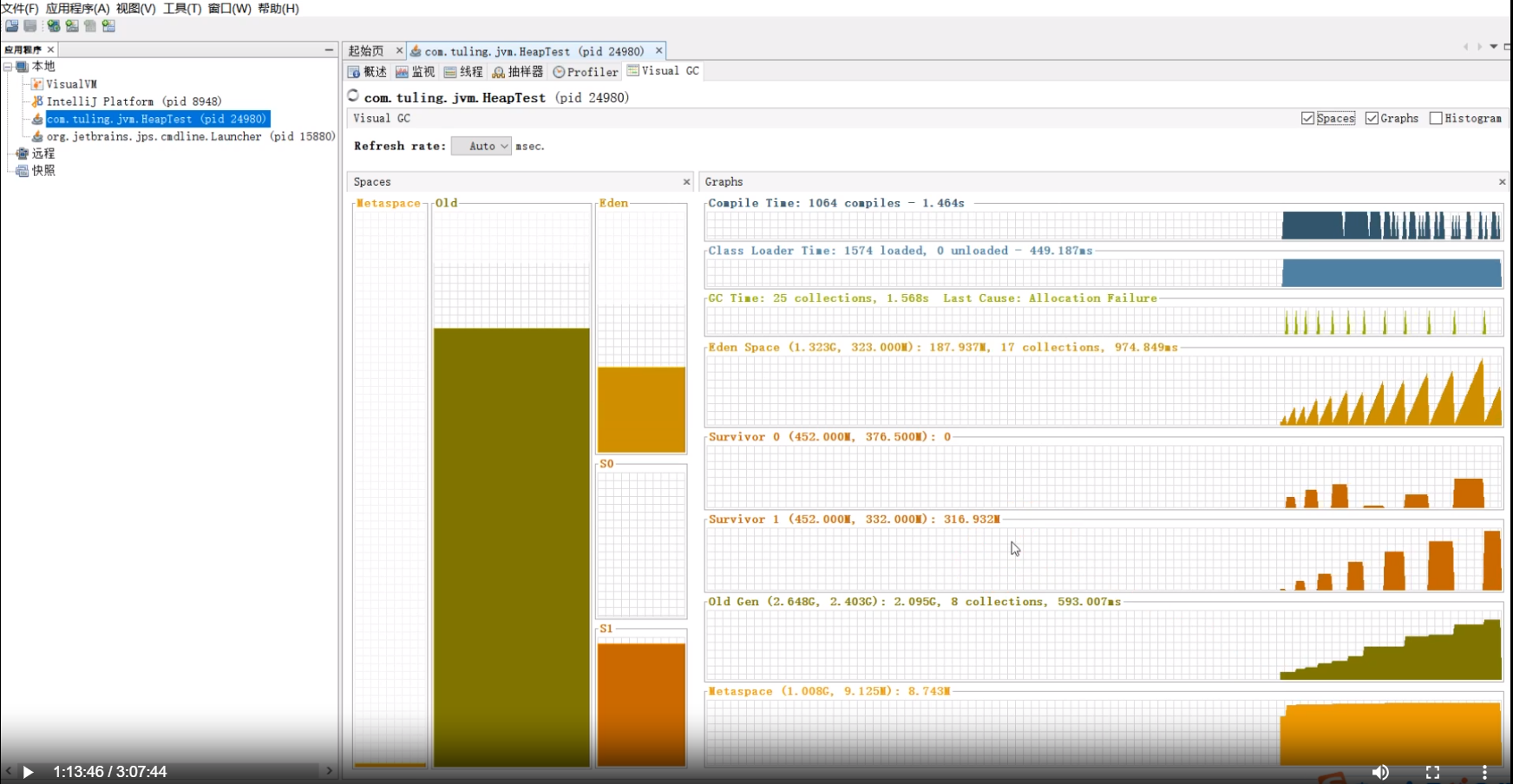1513x784 pixels.
Task: Click the first toolbar icon below the 文件 menu
Action: [x=11, y=26]
